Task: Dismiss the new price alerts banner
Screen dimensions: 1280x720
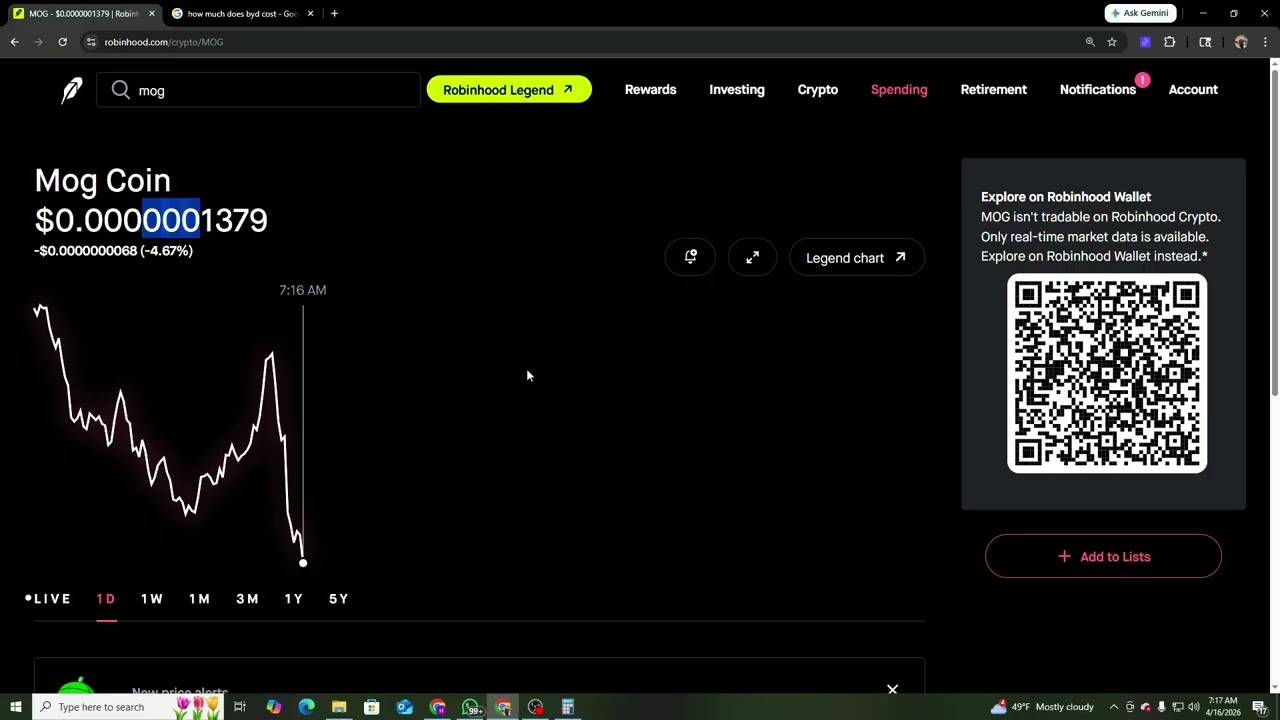Action: point(892,689)
